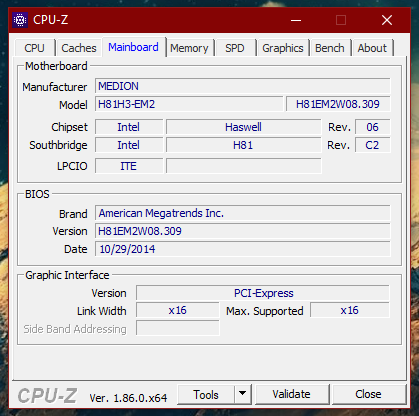Click the American Megatrends Inc. brand field
The image size is (419, 416).
click(242, 213)
